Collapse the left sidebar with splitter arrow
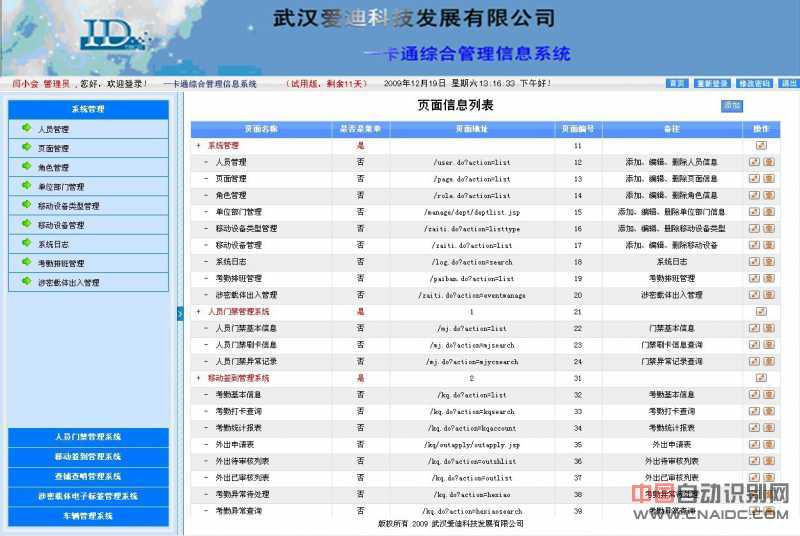The image size is (800, 536). pos(180,314)
